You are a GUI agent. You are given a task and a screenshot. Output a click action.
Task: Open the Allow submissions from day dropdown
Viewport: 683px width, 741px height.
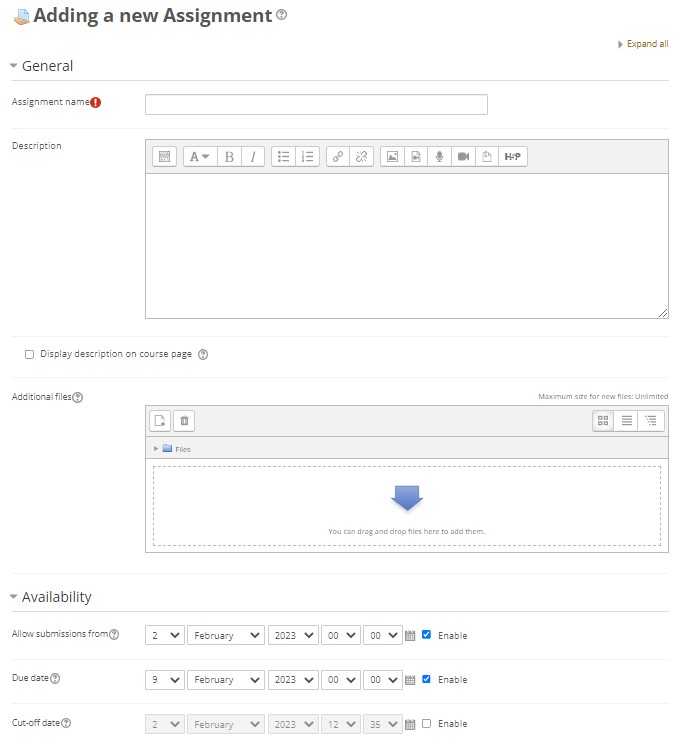165,635
